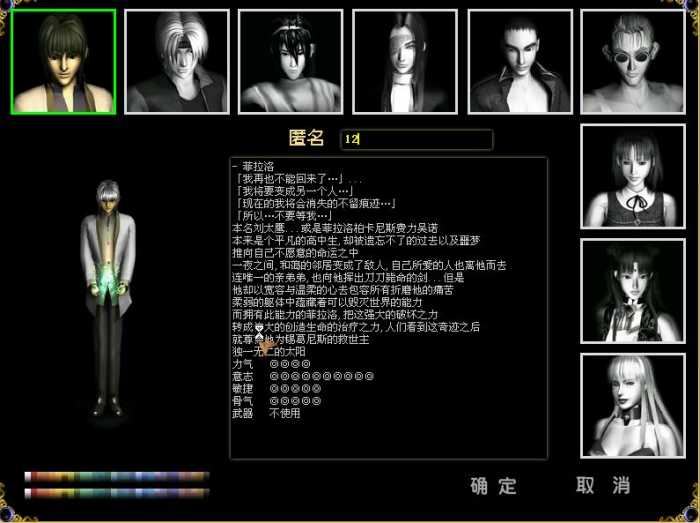Choose the dark-haired girl in vest portrait
Screen dimensions: 700x523
[633, 291]
